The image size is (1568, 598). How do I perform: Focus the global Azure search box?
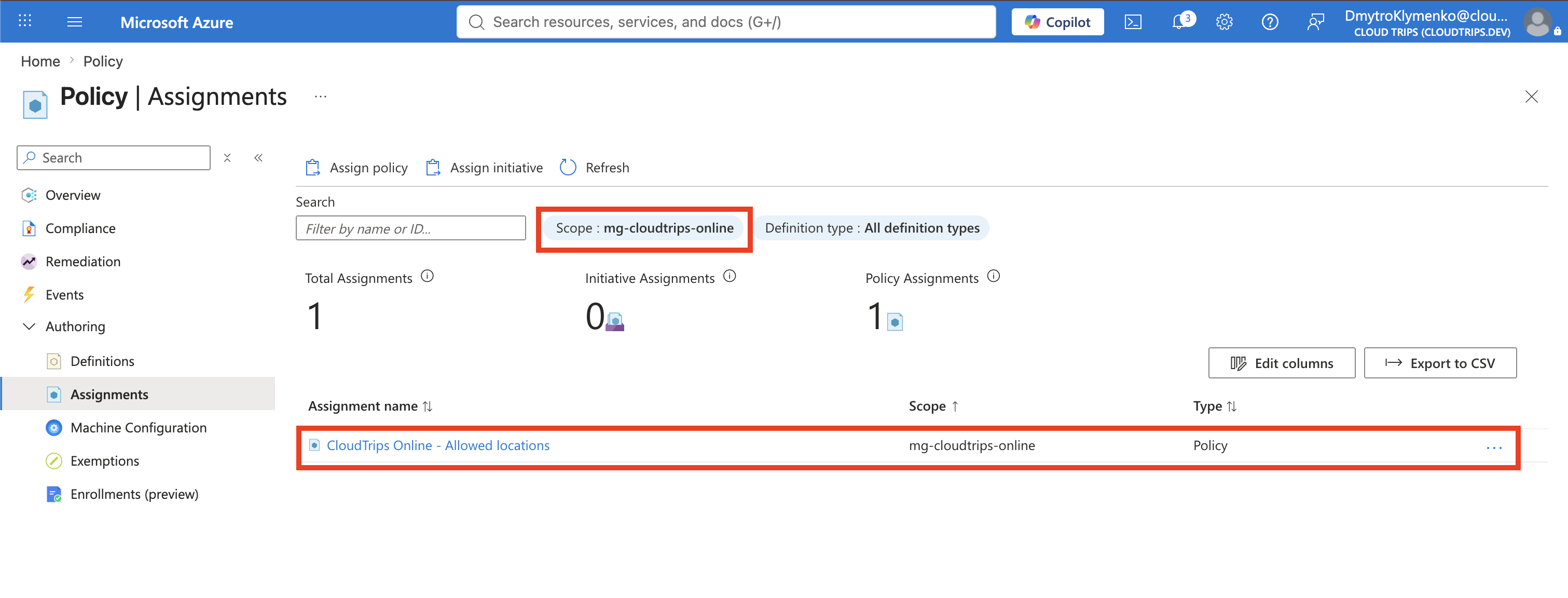click(x=726, y=22)
